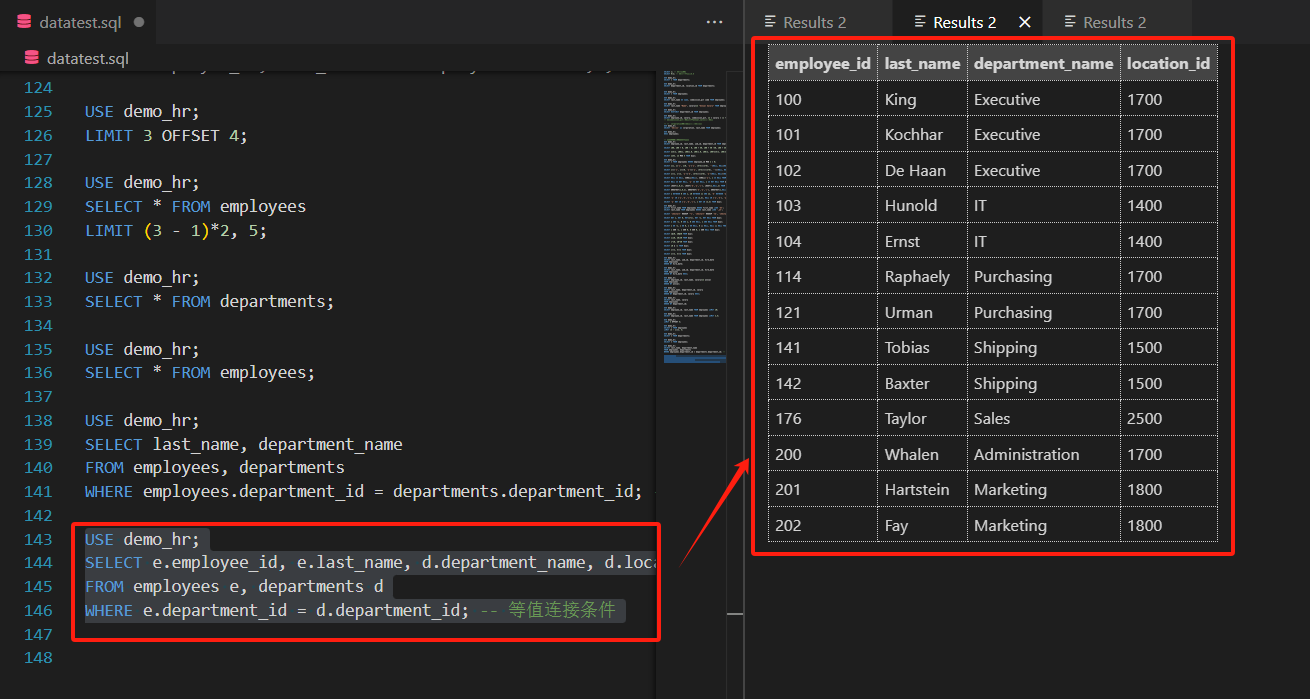
Task: Click the Tobias last_name cell
Action: click(x=922, y=347)
